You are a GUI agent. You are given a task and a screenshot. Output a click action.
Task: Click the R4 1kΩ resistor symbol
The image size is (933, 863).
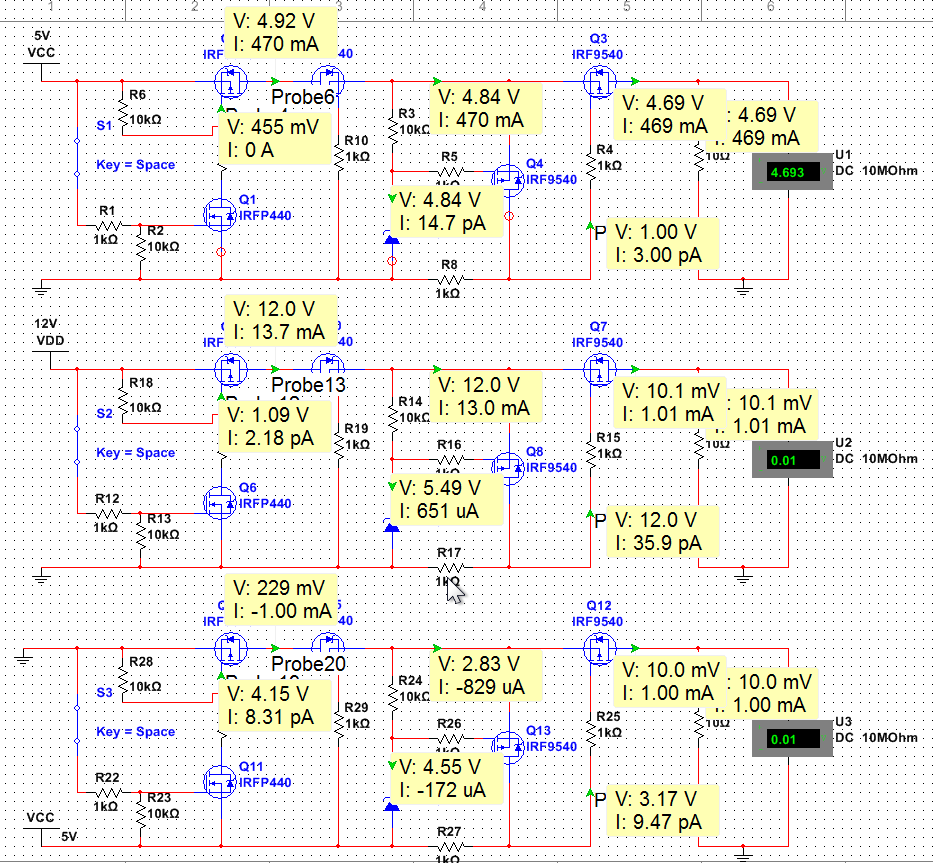[591, 165]
